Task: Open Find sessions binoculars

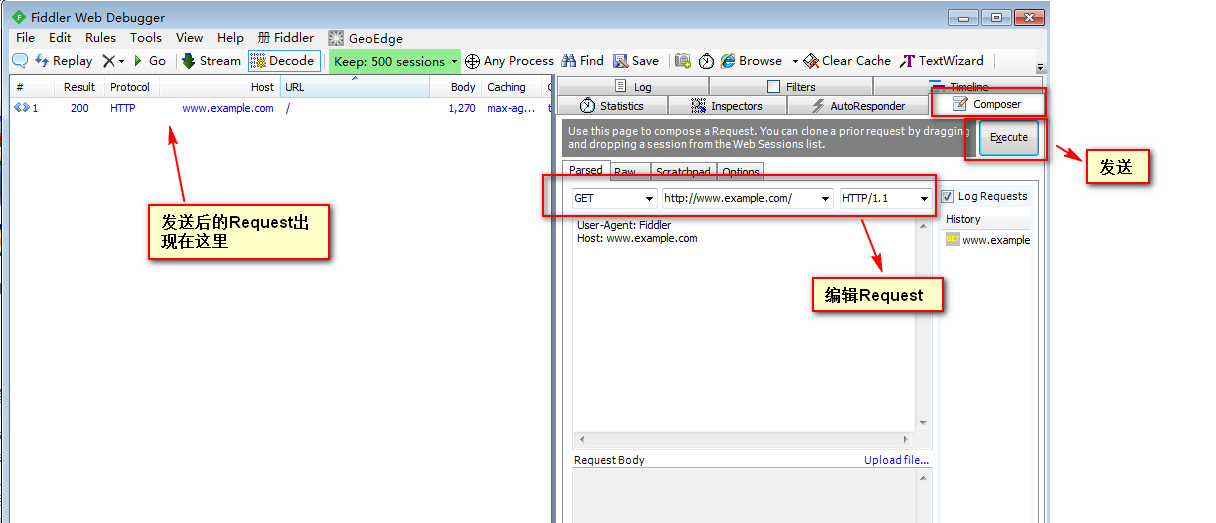Action: 583,61
